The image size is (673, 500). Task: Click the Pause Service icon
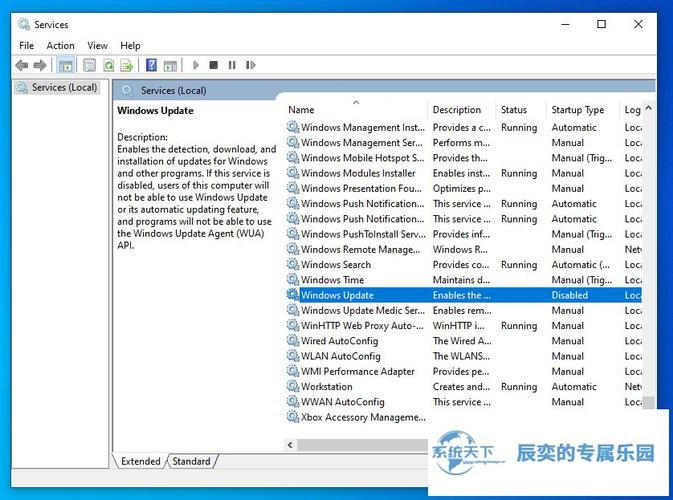232,65
